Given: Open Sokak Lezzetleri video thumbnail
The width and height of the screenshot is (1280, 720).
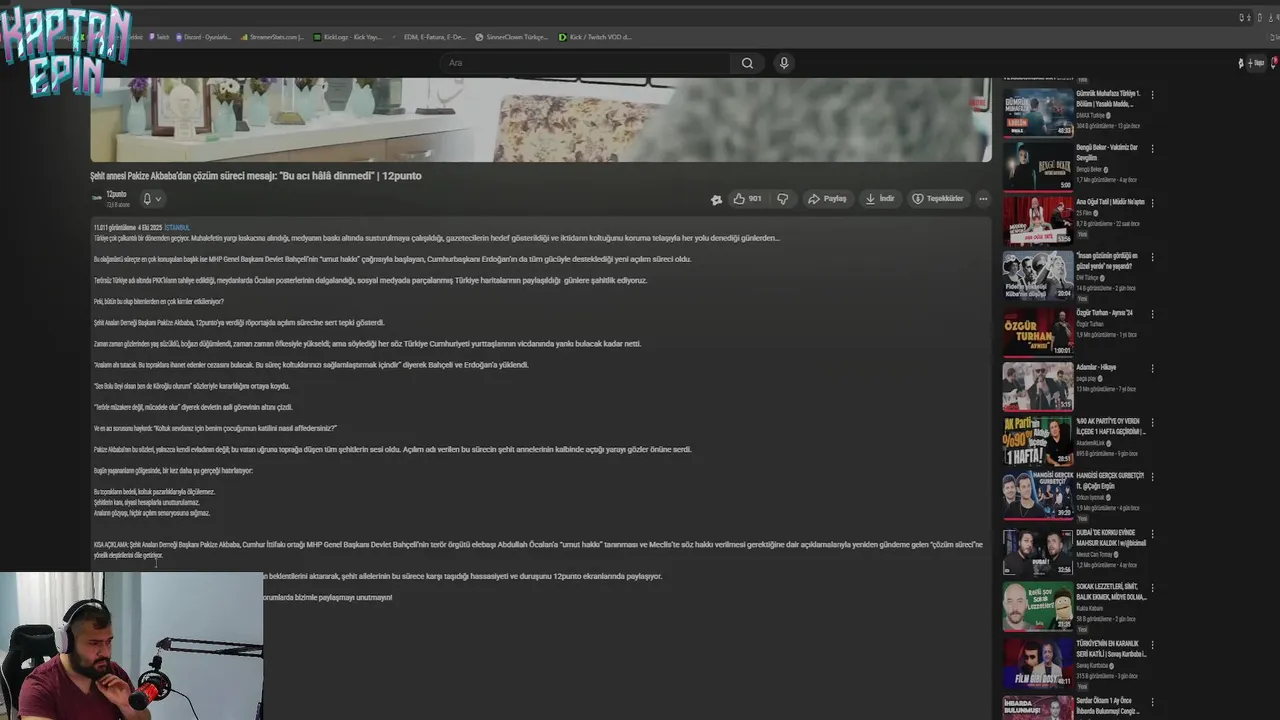Looking at the screenshot, I should click(x=1038, y=606).
